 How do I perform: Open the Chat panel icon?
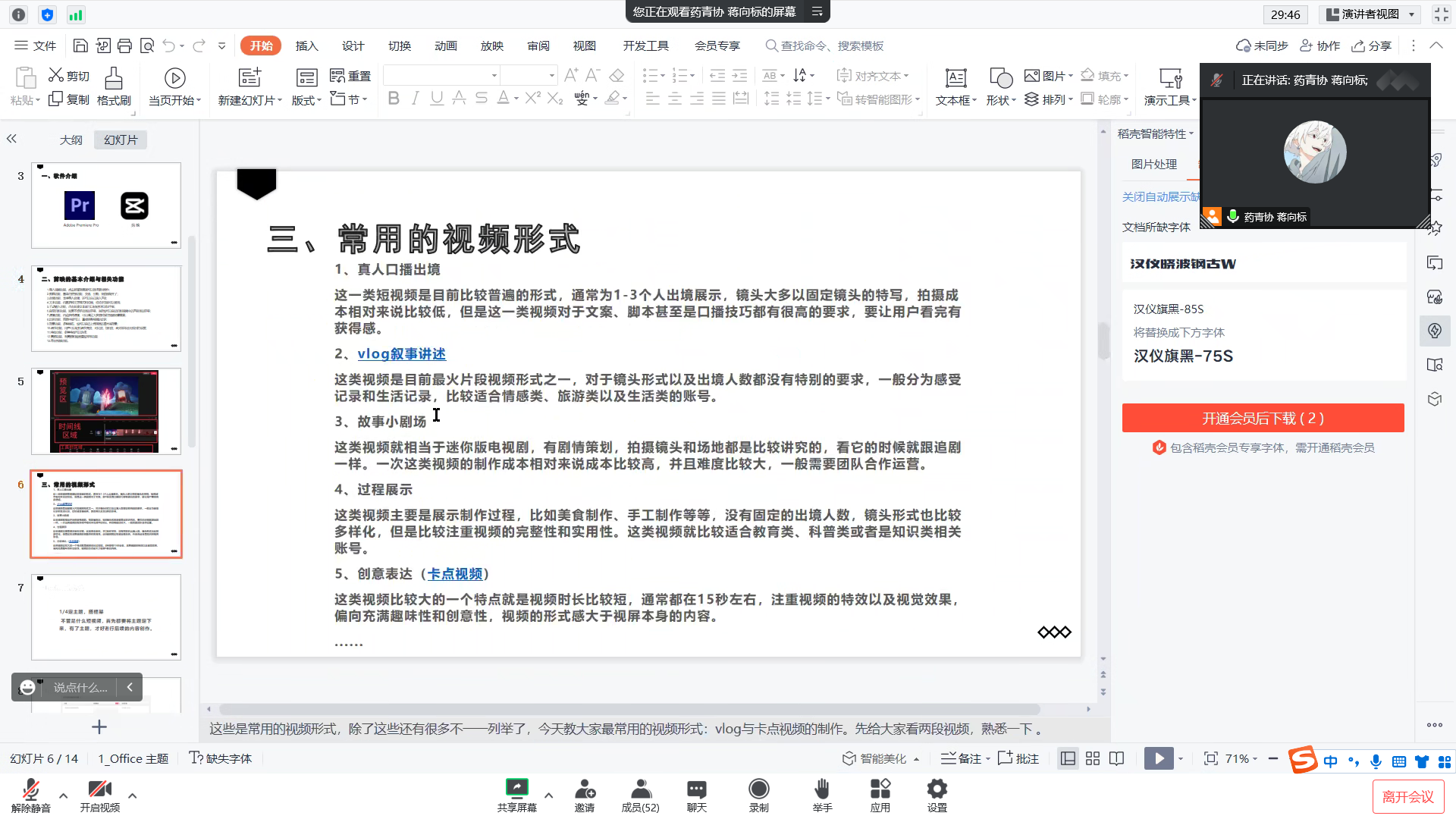tap(696, 789)
